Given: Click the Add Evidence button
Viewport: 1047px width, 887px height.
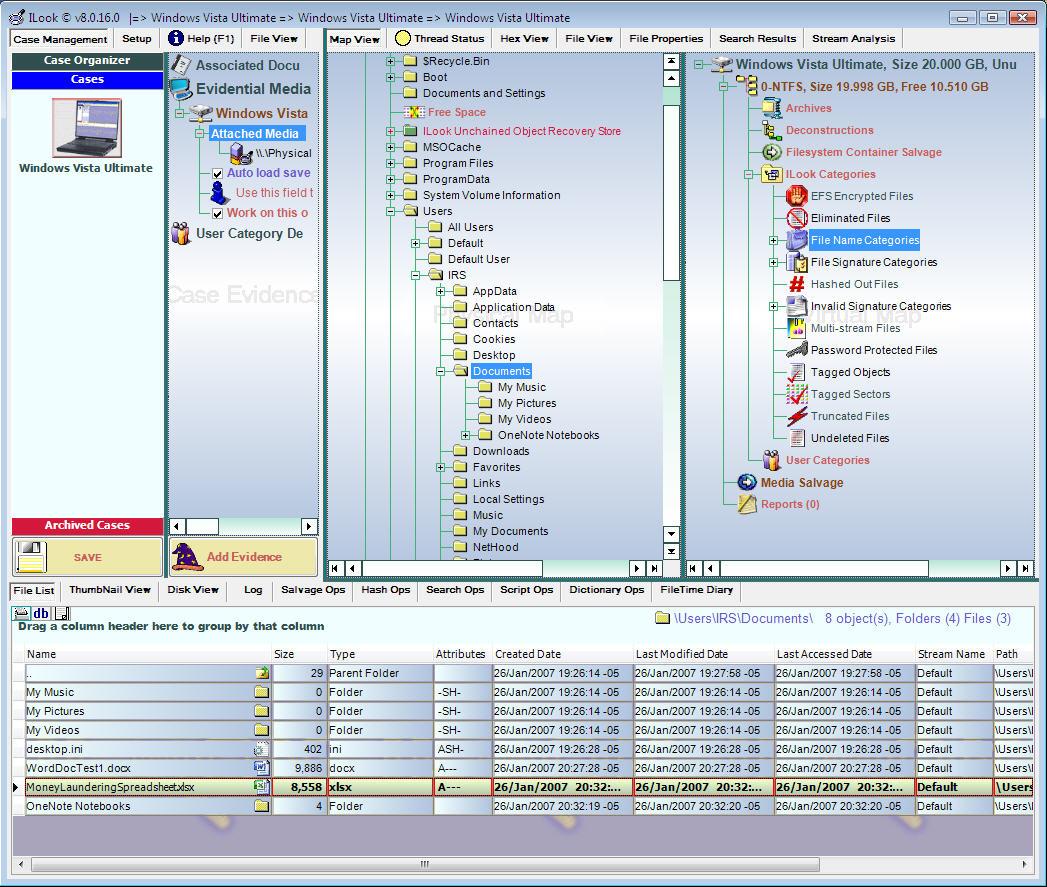Looking at the screenshot, I should pyautogui.click(x=243, y=556).
